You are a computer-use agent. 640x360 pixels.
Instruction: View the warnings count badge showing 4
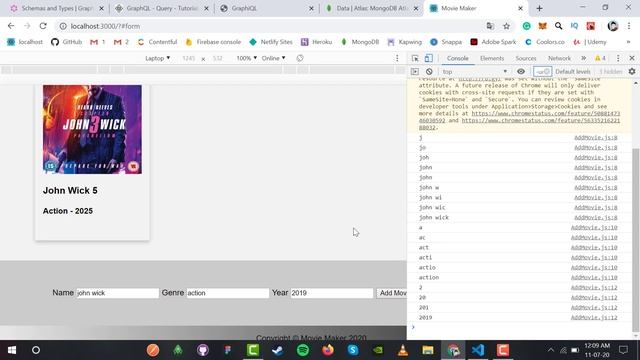[600, 58]
